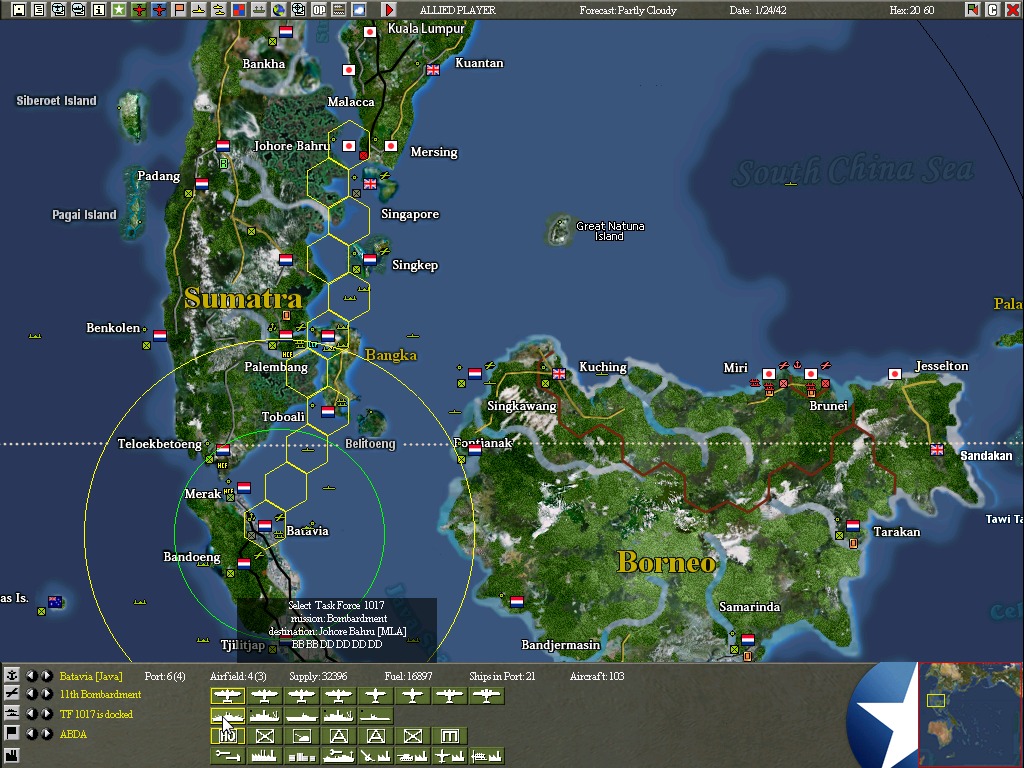Click the green and red flags icon
The height and width of the screenshot is (768, 1024).
(x=972, y=10)
